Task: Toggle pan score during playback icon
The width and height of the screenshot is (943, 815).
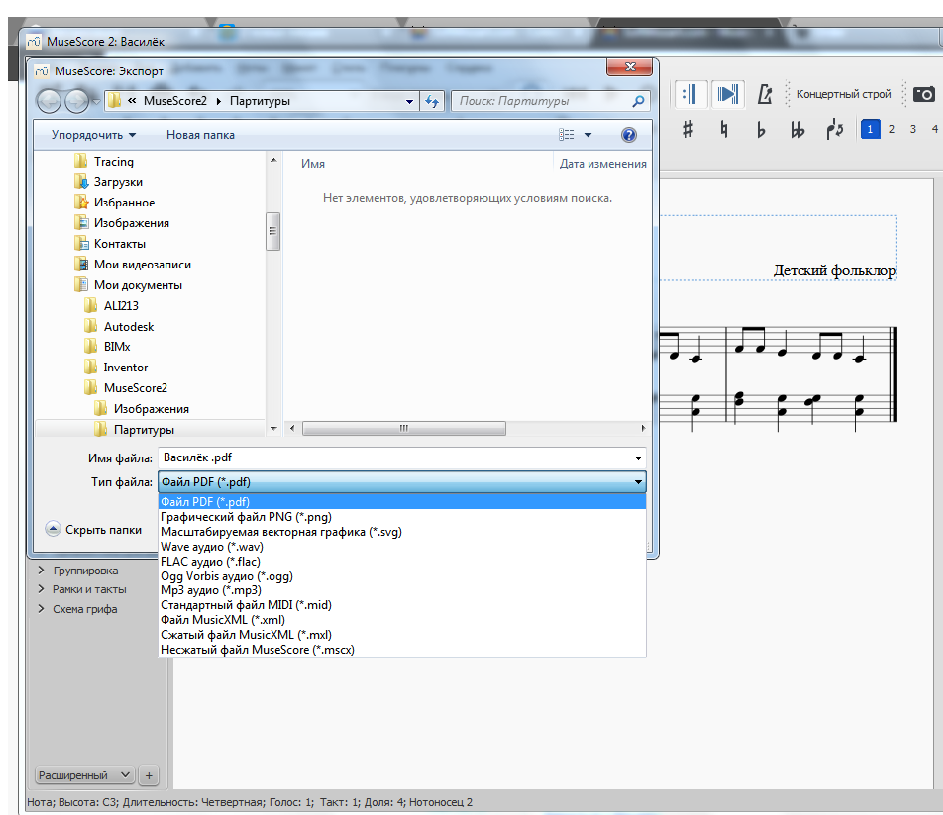Action: pos(728,94)
